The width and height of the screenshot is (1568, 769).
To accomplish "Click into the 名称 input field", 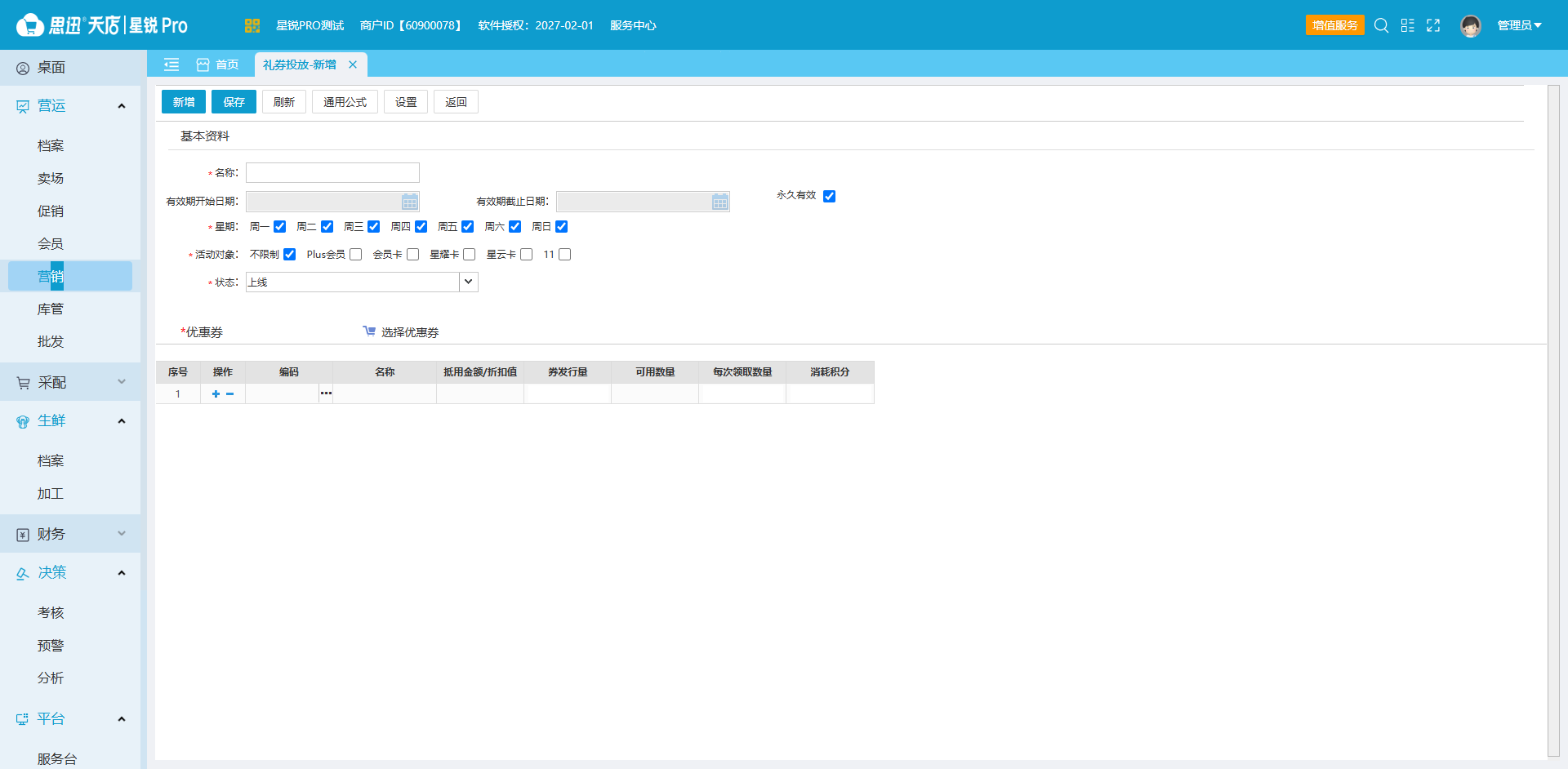I will [x=332, y=172].
